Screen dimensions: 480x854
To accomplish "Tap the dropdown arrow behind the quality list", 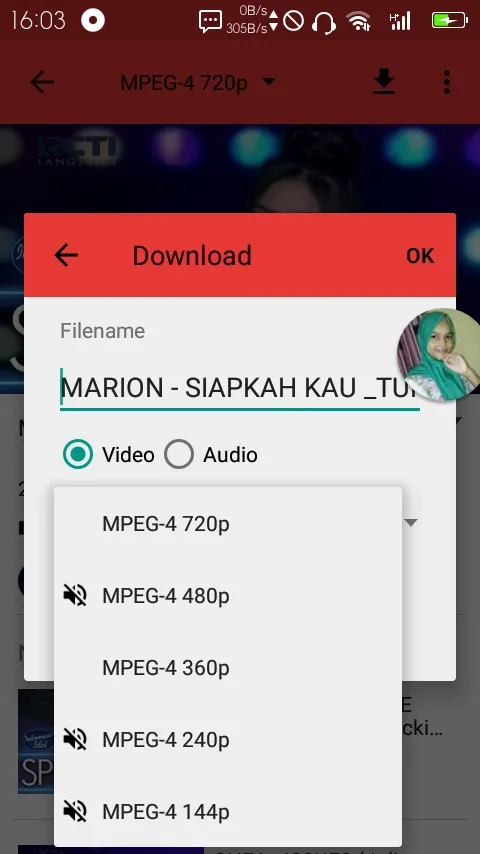I will click(x=411, y=523).
